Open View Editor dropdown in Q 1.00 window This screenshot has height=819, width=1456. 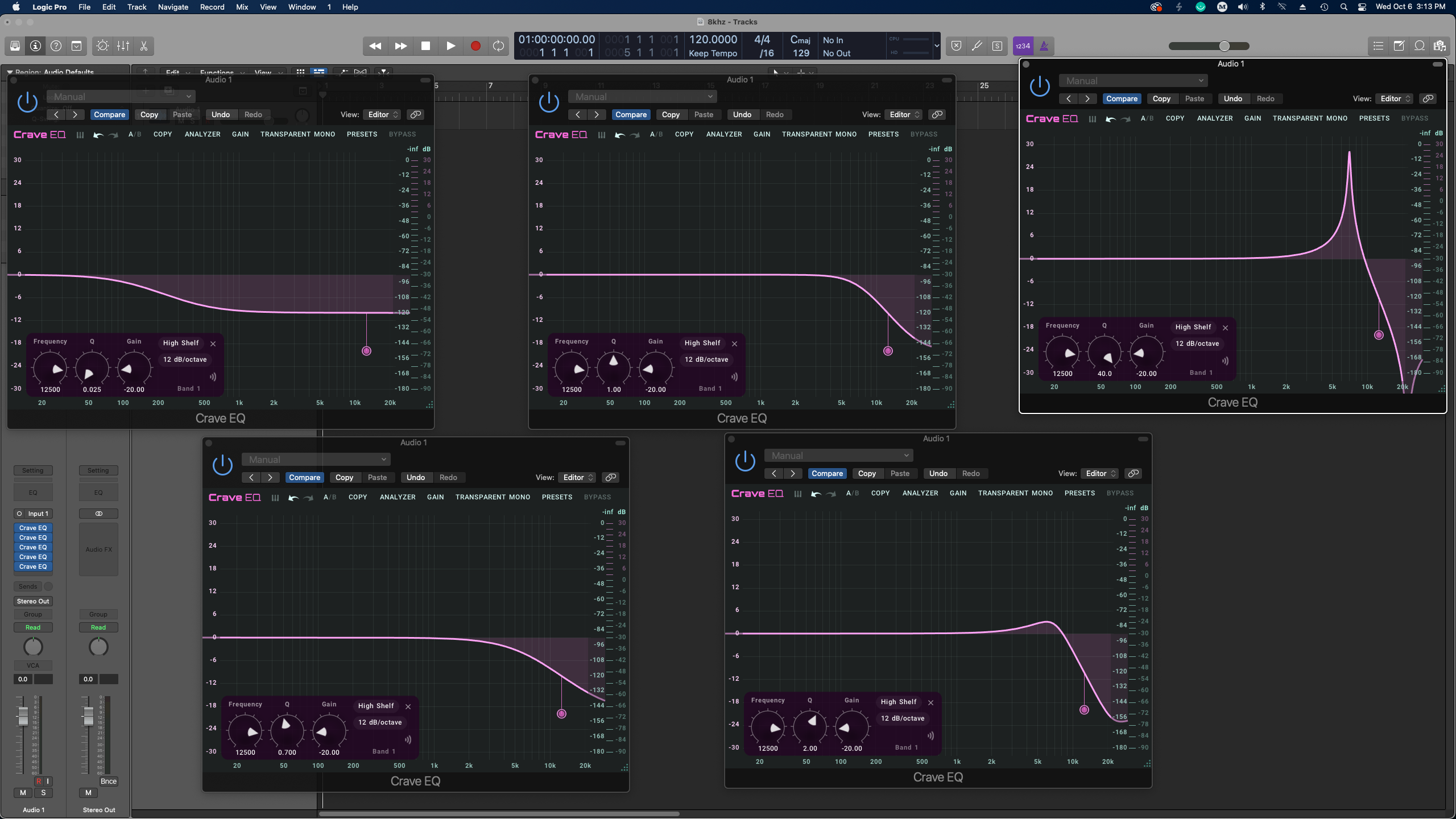pyautogui.click(x=903, y=114)
